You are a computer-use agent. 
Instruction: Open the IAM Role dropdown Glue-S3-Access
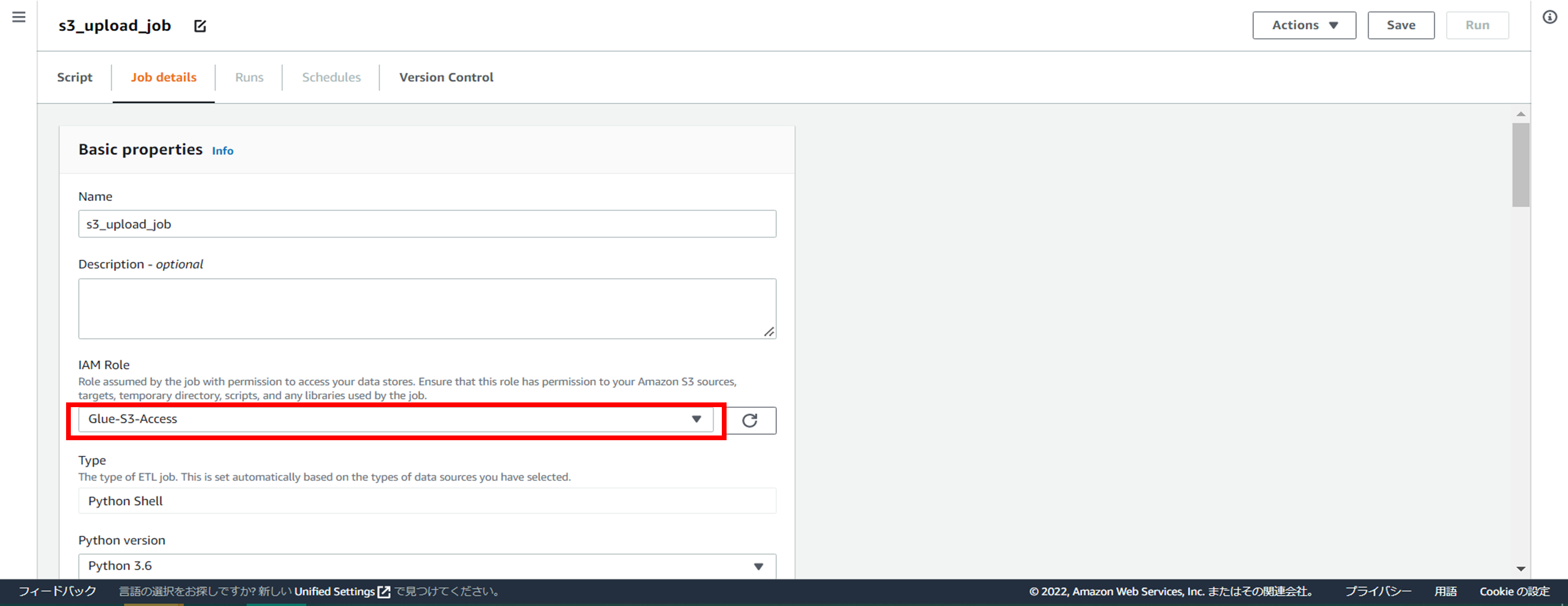[396, 419]
